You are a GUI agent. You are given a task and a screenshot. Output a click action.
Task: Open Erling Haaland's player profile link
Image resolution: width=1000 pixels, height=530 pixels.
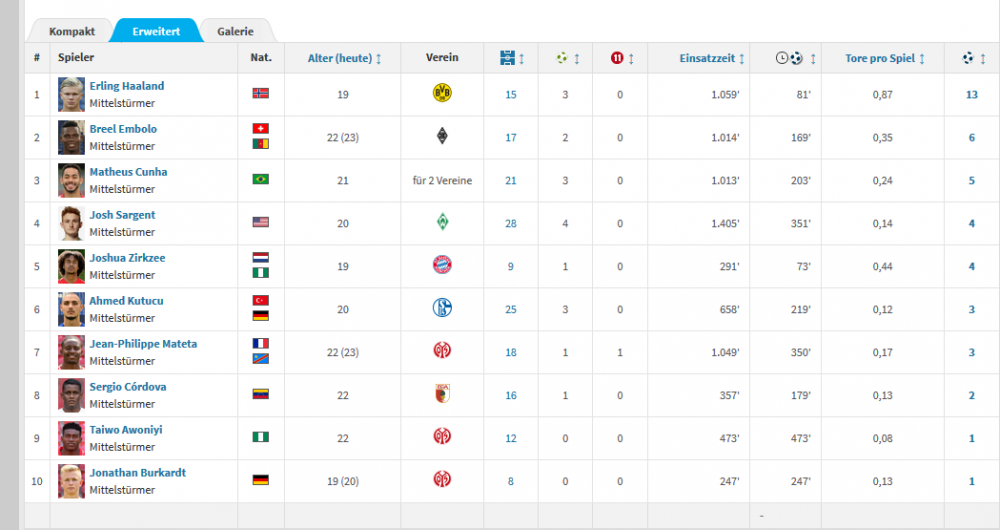127,86
